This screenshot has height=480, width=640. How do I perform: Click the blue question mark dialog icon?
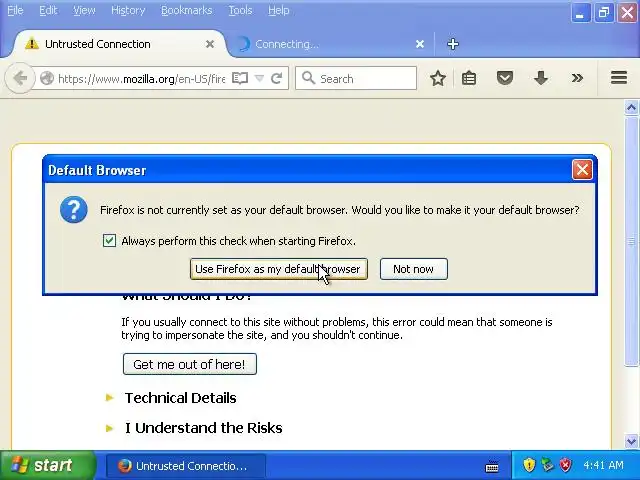[x=73, y=209]
